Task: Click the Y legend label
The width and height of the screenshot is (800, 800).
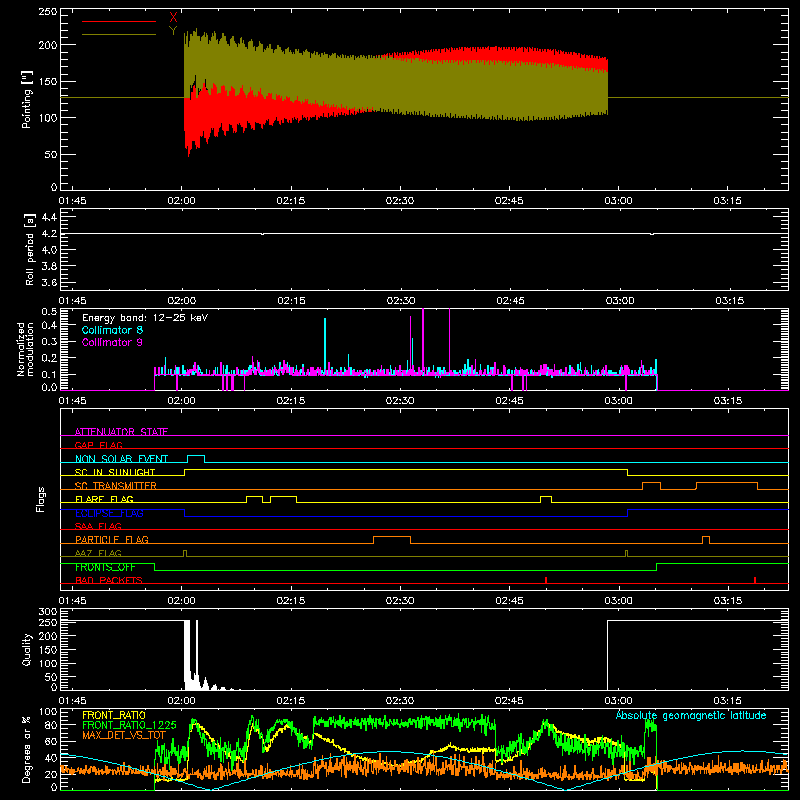Action: coord(173,31)
